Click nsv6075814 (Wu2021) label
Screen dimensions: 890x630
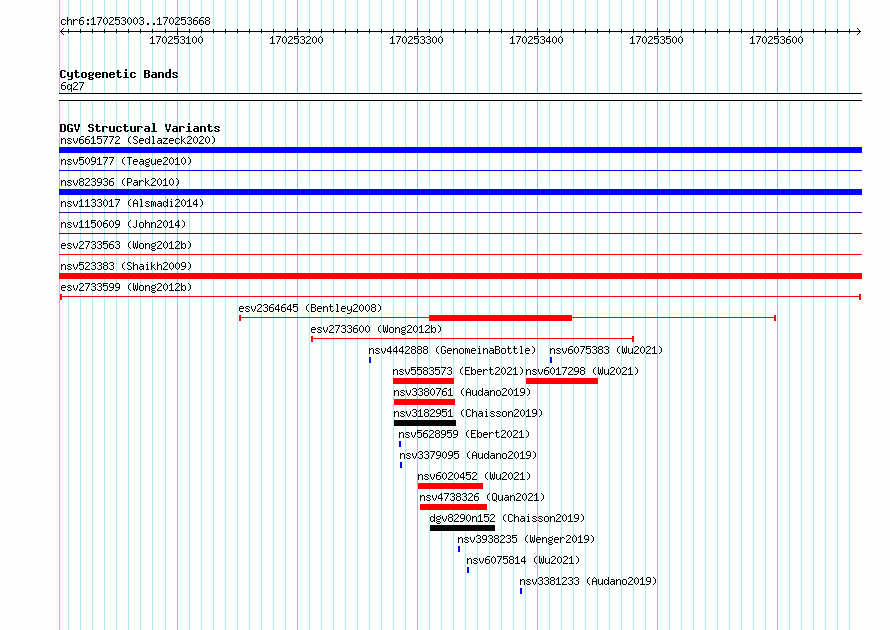pyautogui.click(x=523, y=560)
